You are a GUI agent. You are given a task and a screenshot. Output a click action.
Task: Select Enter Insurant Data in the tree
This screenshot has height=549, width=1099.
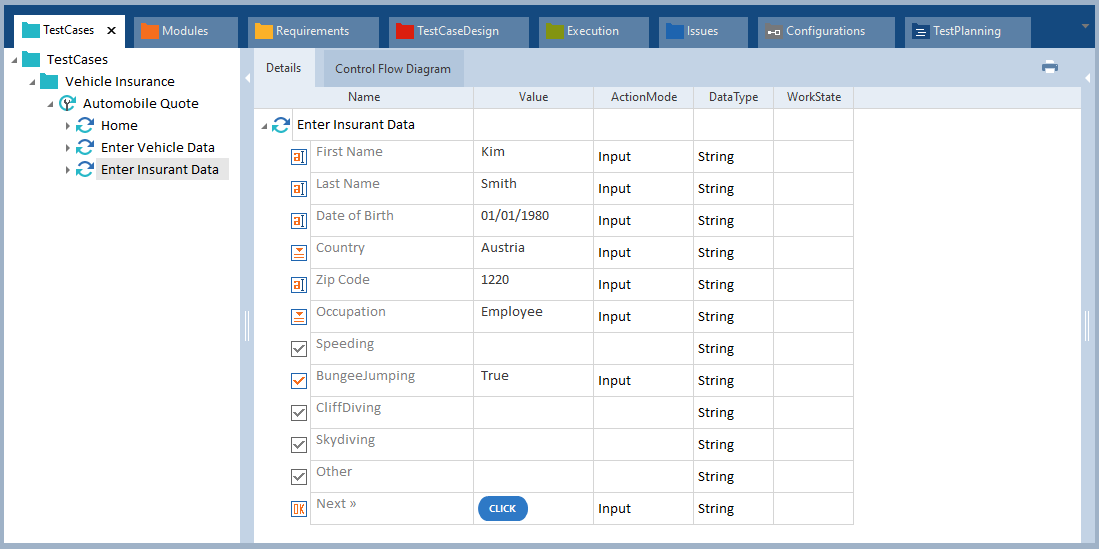tap(160, 169)
